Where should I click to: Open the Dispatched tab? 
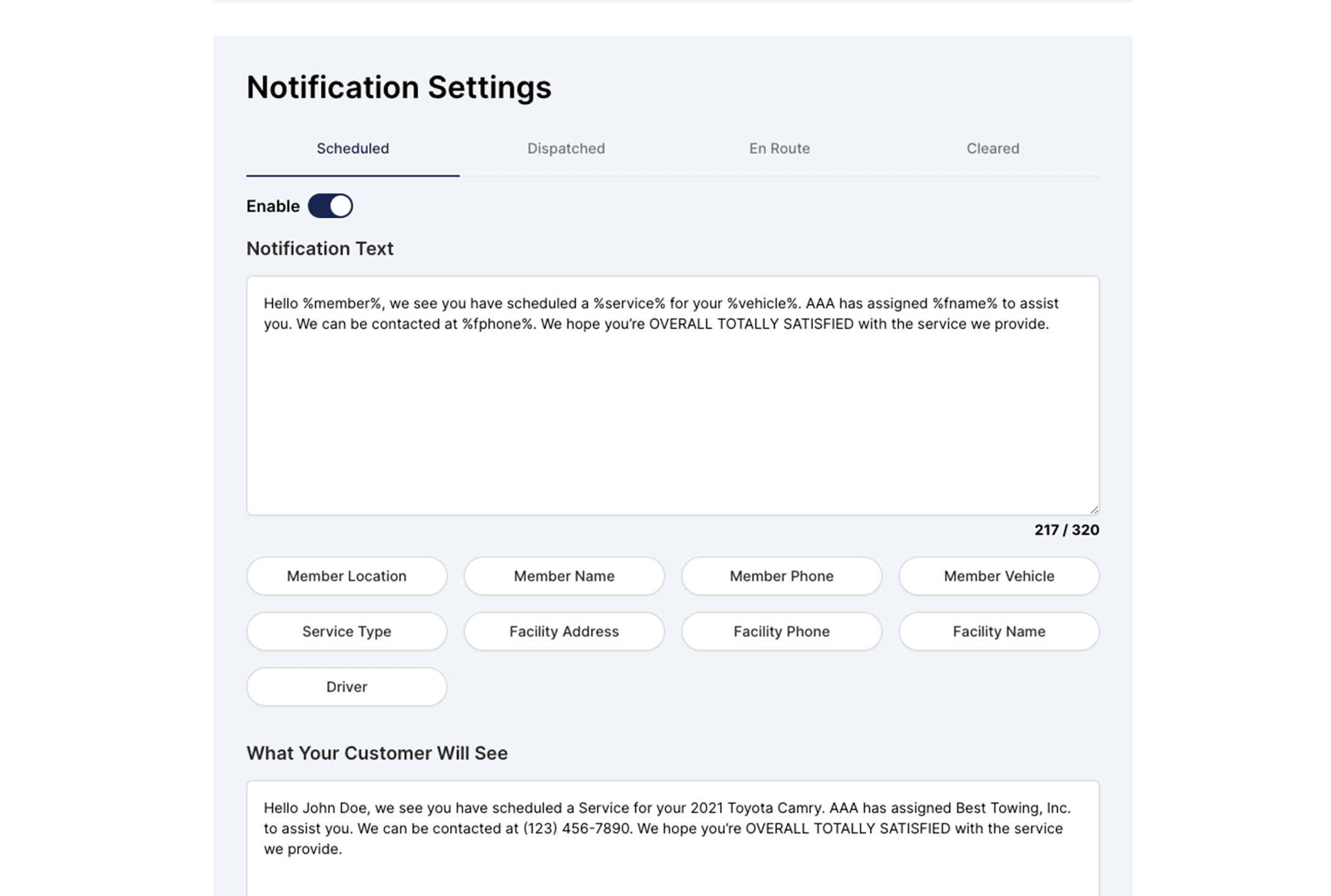[x=566, y=149]
